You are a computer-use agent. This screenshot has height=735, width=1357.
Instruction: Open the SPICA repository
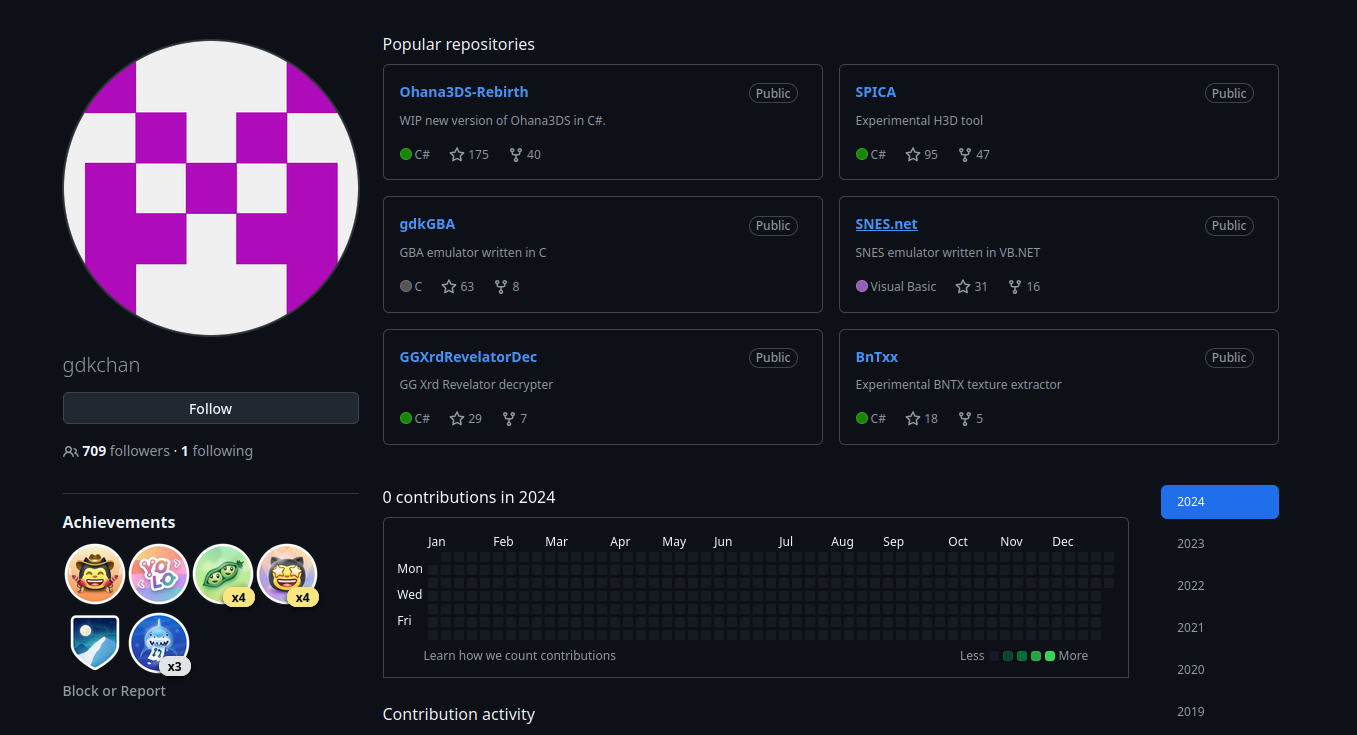point(876,92)
